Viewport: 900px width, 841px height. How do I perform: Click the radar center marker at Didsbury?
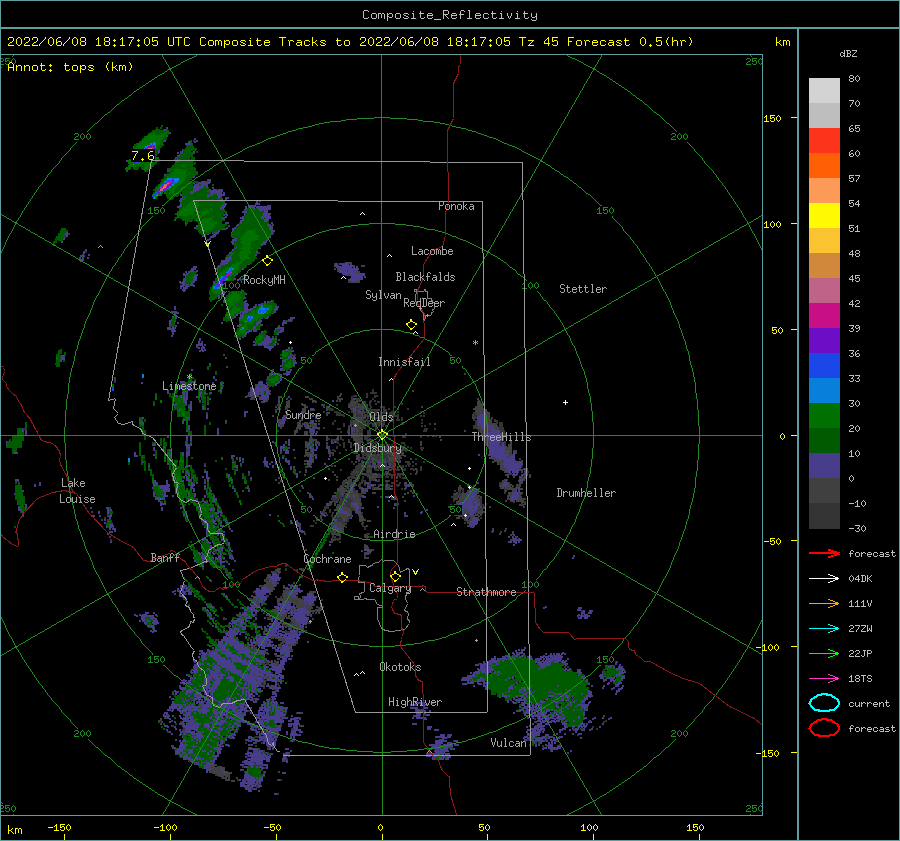[x=382, y=435]
